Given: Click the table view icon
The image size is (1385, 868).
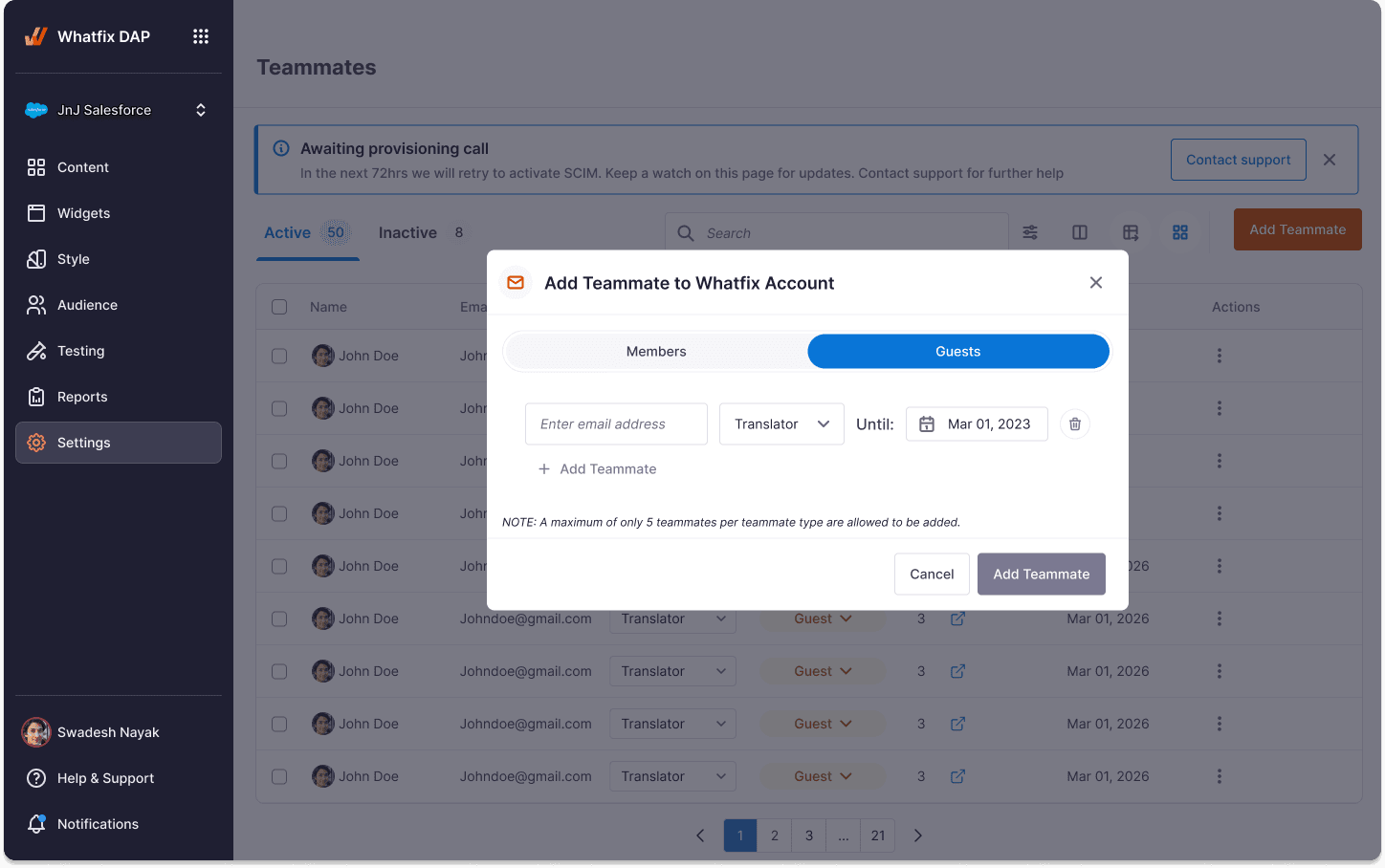Looking at the screenshot, I should click(x=1131, y=232).
